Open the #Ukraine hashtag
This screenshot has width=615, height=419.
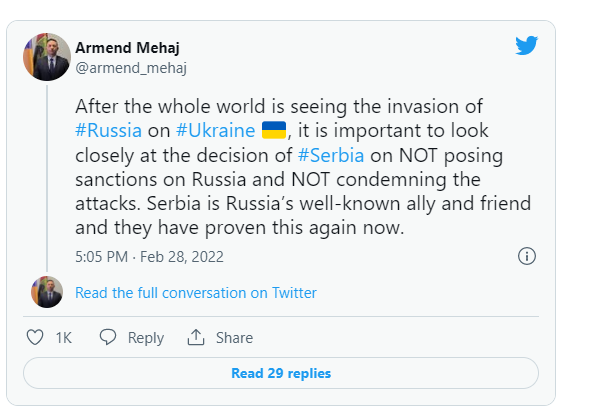[x=215, y=130]
